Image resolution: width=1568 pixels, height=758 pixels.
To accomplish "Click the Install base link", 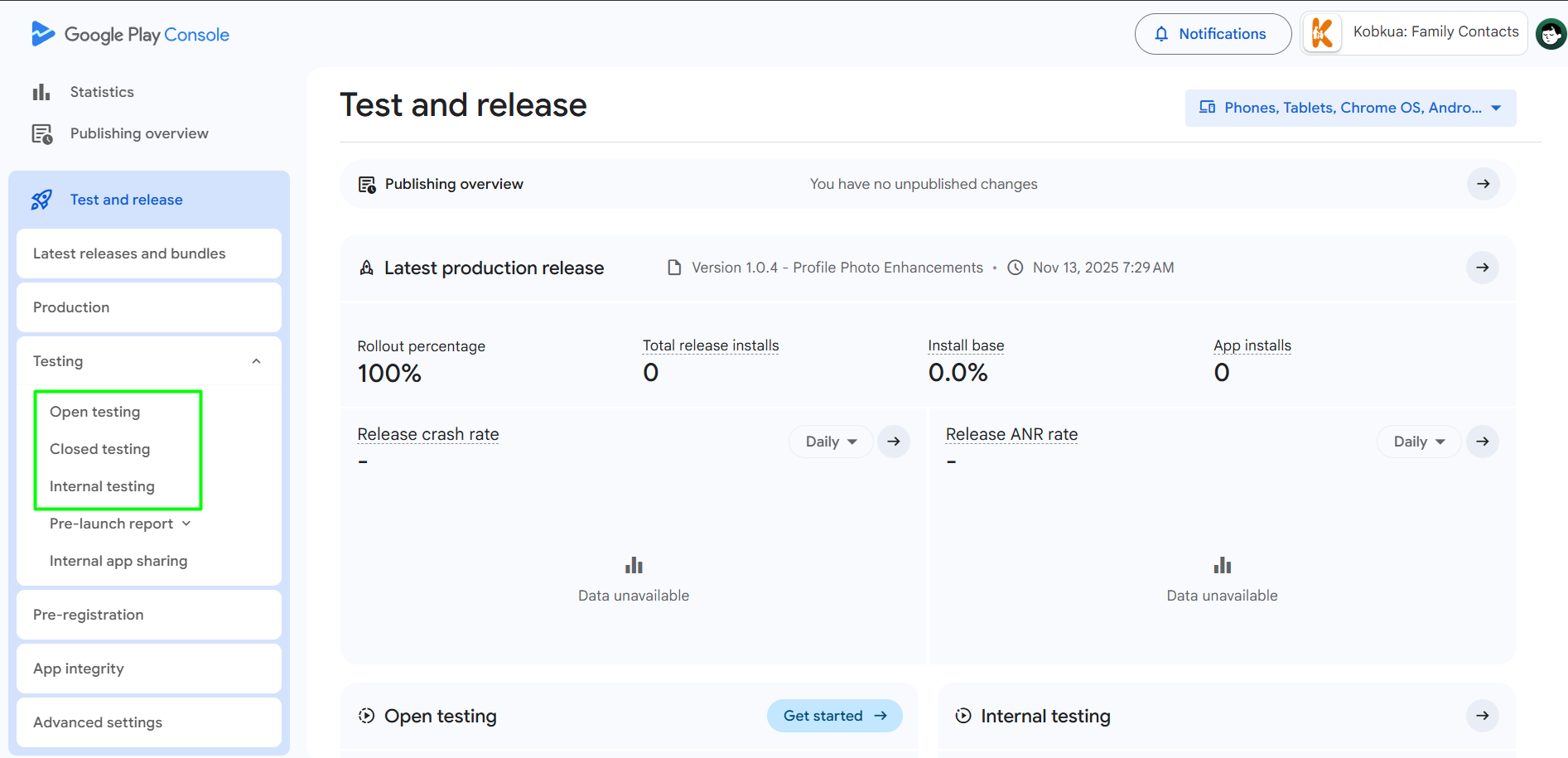I will pyautogui.click(x=966, y=345).
